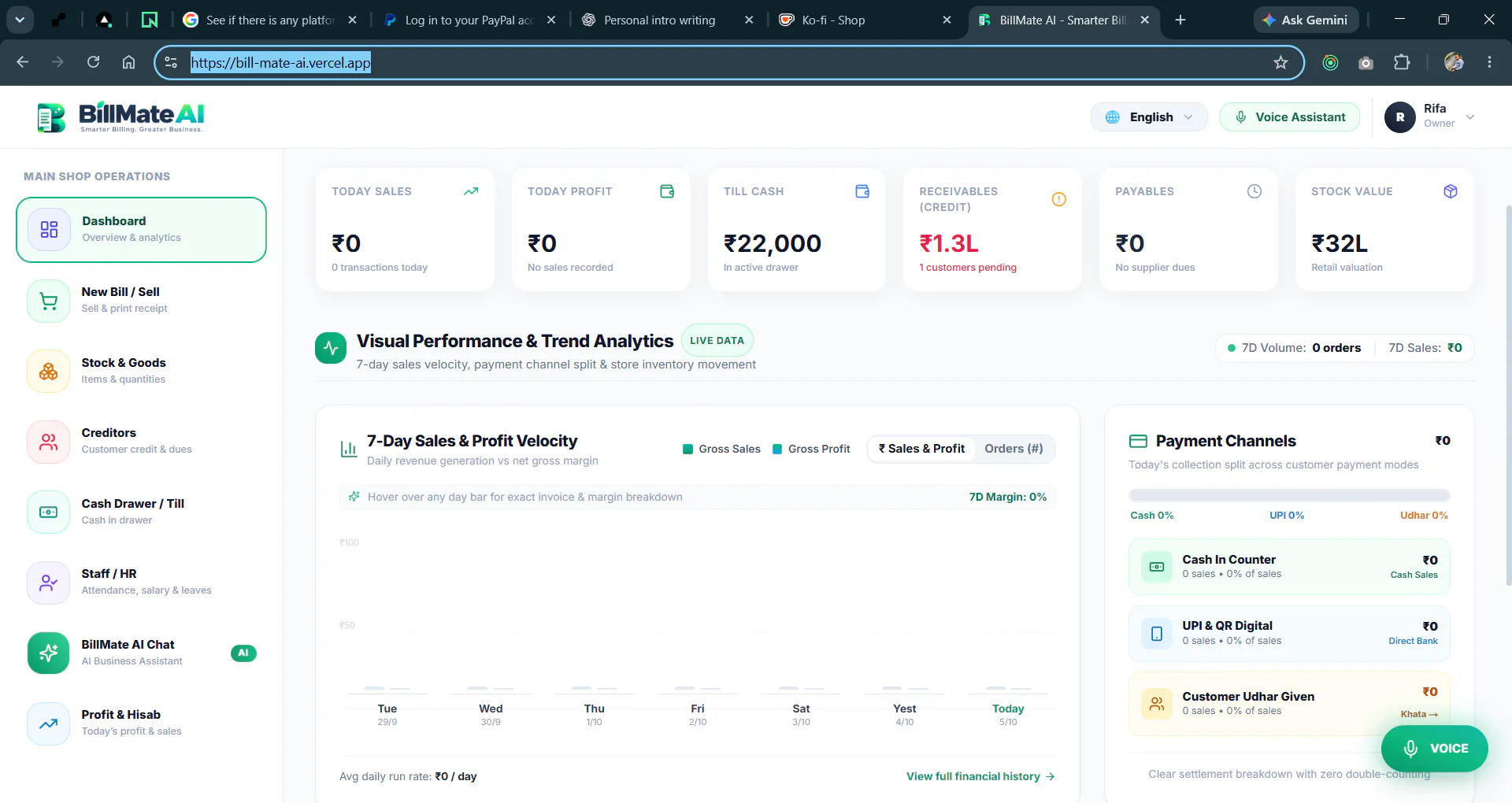Click the Today 5/10 chart bar label
Screen dimensions: 1512x803
click(x=1008, y=714)
